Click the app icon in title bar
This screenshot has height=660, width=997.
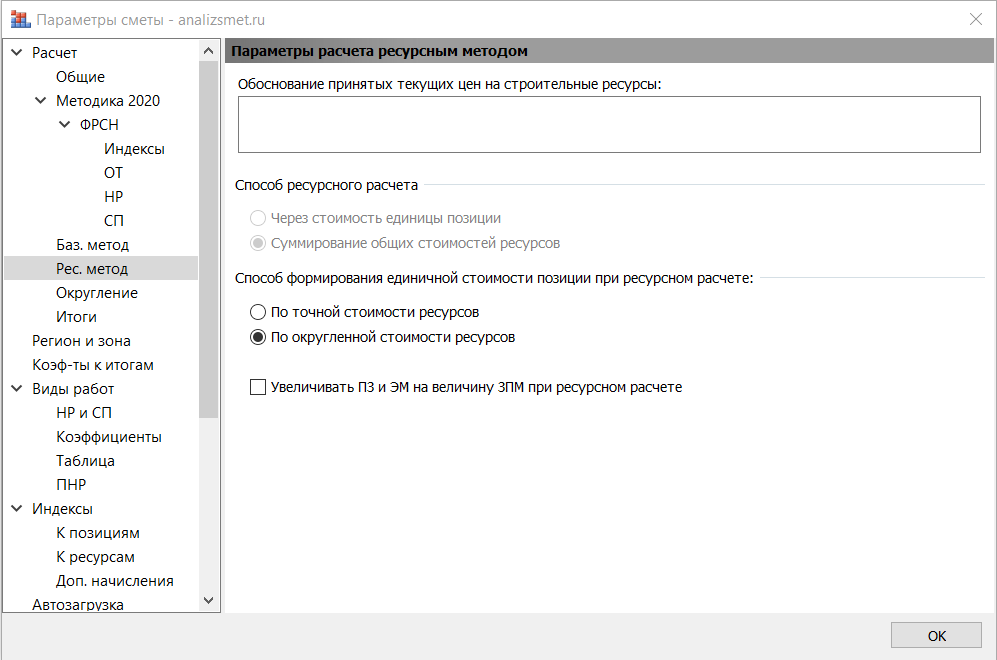pos(20,20)
